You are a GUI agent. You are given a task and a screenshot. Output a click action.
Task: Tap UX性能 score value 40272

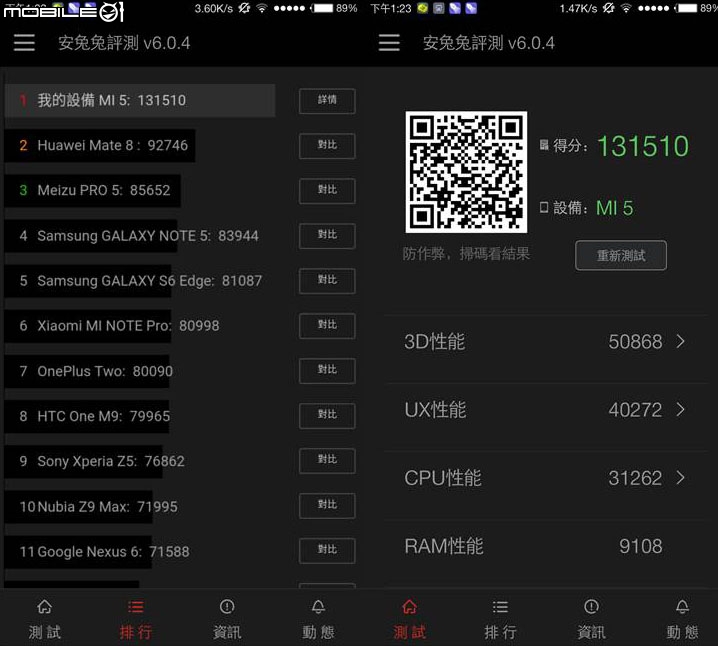(x=635, y=410)
